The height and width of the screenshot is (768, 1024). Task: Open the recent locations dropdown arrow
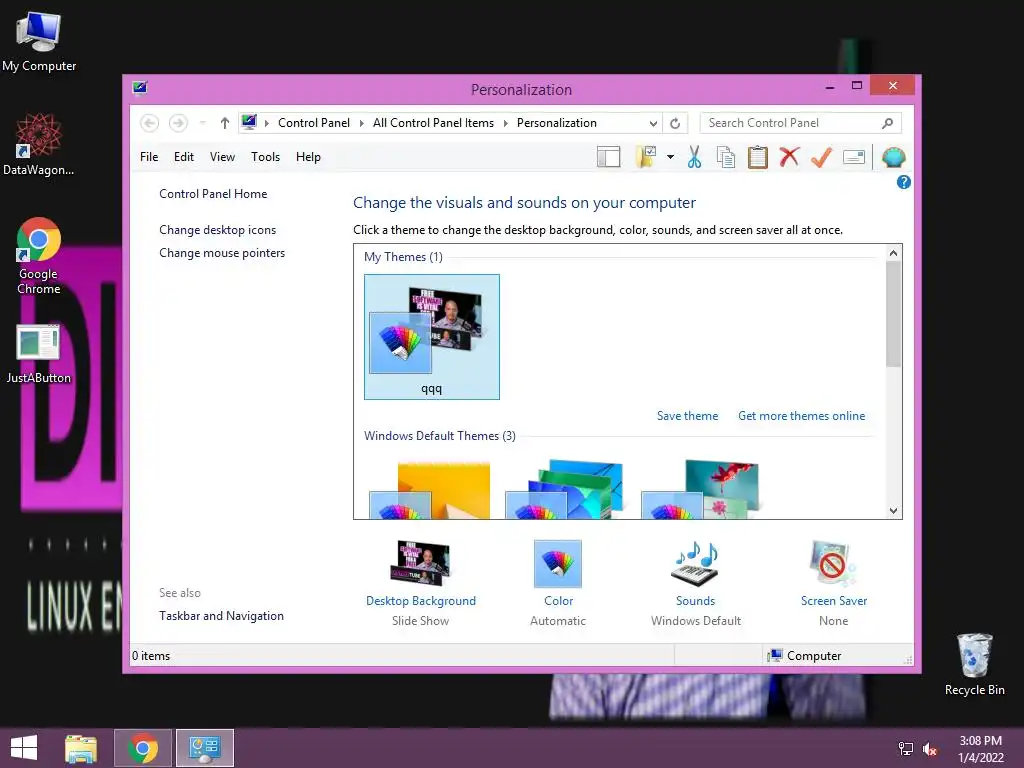pos(202,123)
